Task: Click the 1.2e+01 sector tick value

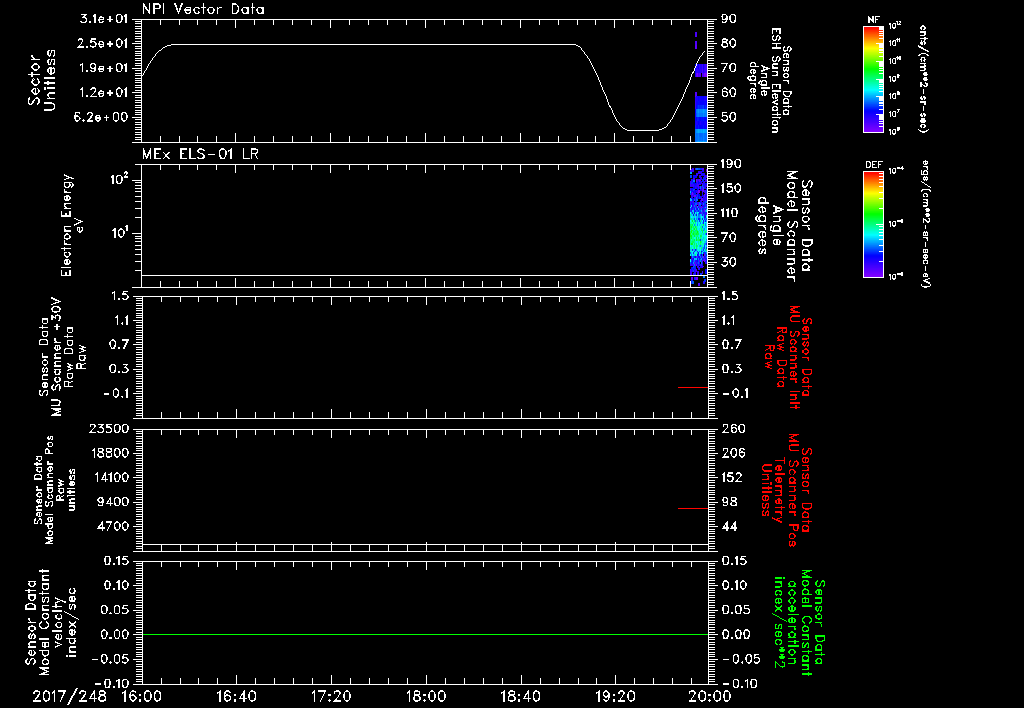Action: (x=104, y=93)
